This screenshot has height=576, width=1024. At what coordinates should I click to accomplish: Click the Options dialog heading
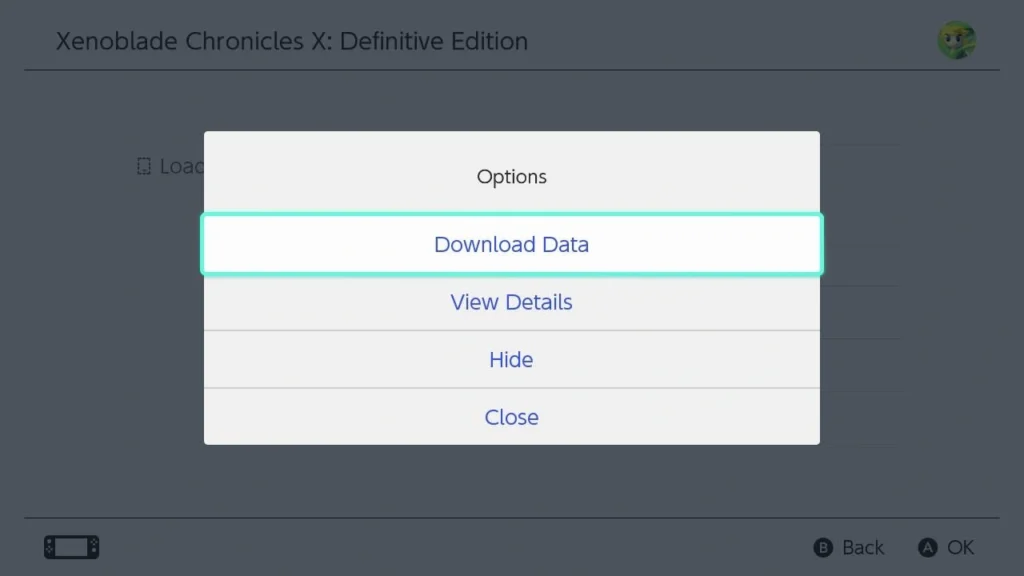click(511, 177)
